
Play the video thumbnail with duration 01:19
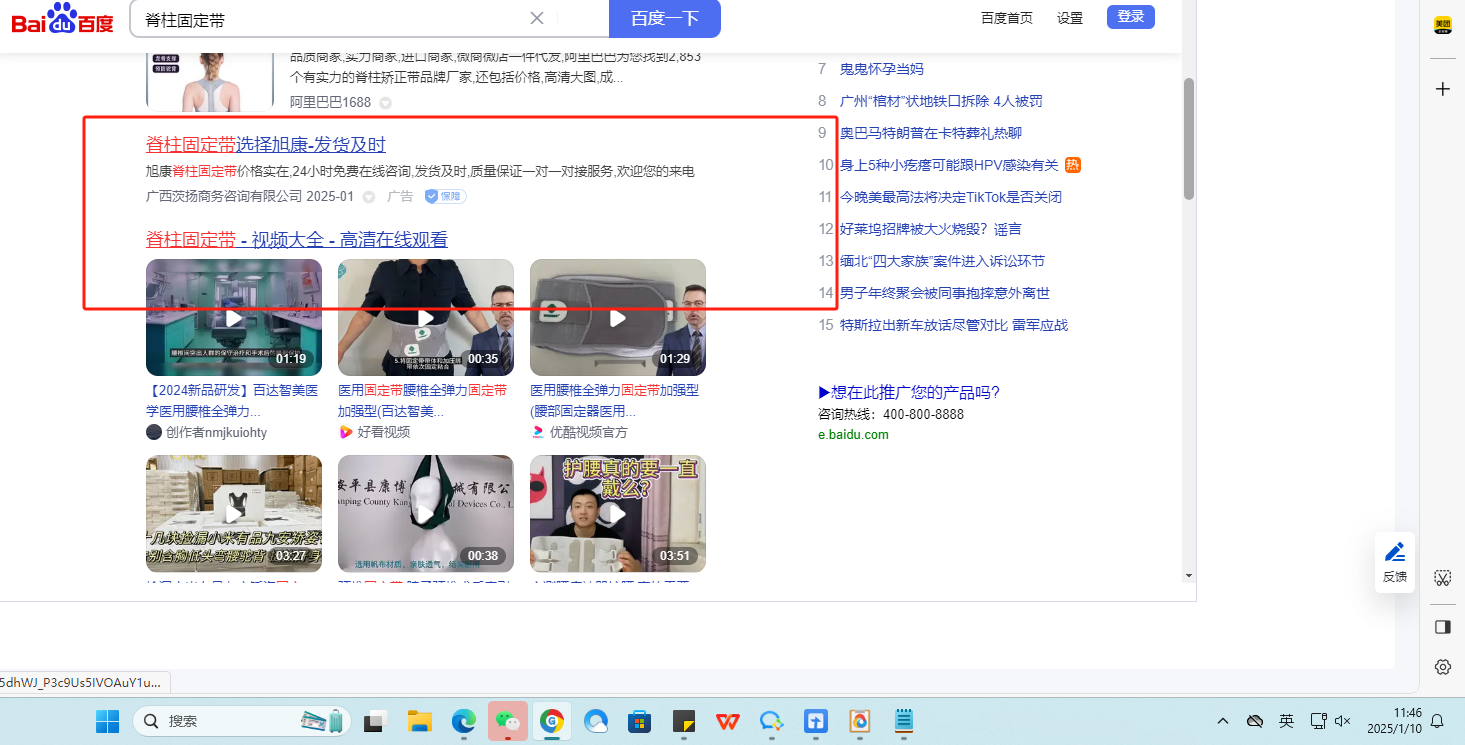click(x=234, y=318)
